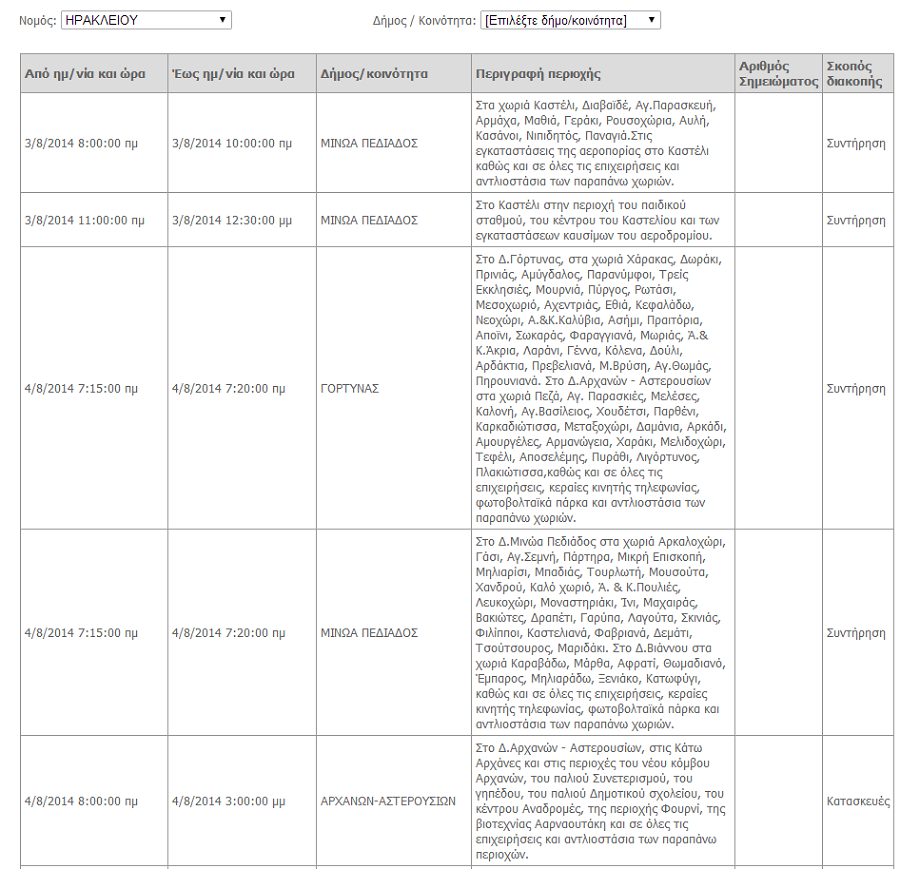Click the start time 3/8/2014 8:00:00 πμ cell
This screenshot has height=869, width=900.
[x=81, y=143]
